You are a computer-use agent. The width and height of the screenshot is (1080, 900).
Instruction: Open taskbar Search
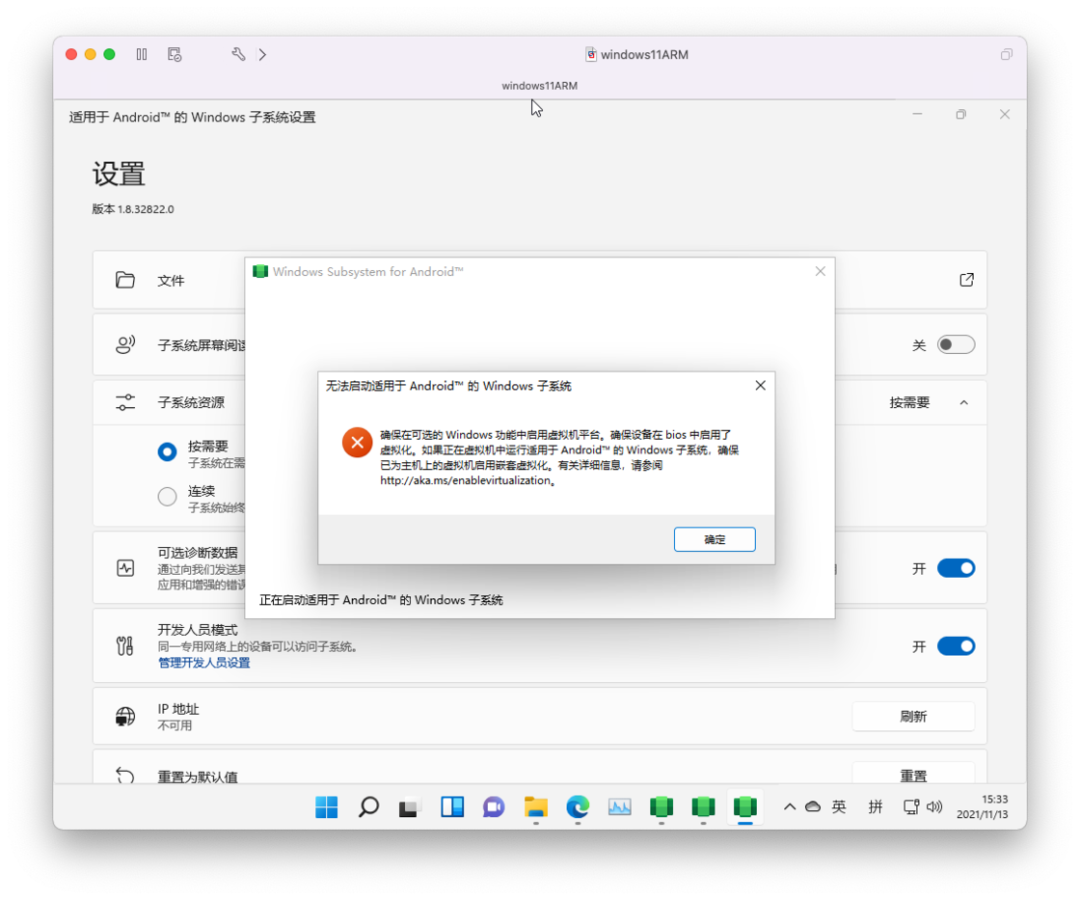tap(368, 806)
